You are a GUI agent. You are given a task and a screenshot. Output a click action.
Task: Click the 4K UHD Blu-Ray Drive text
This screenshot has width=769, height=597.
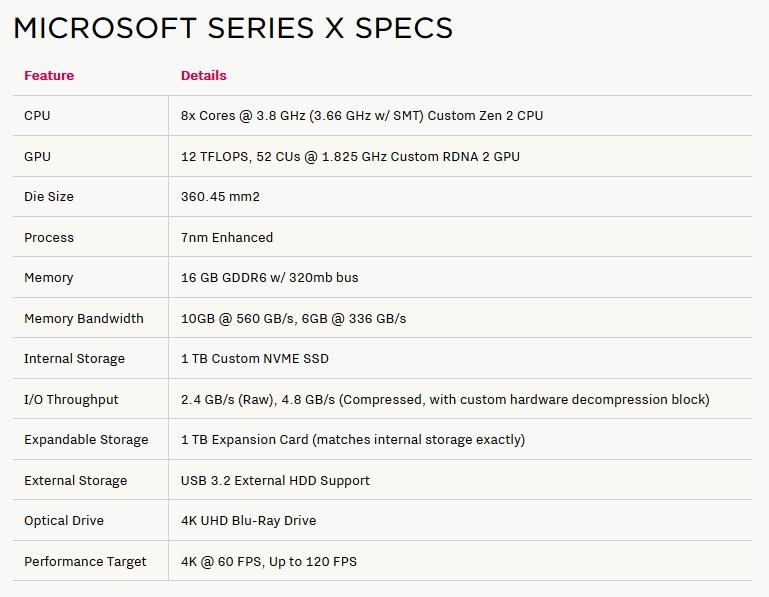[x=248, y=521]
